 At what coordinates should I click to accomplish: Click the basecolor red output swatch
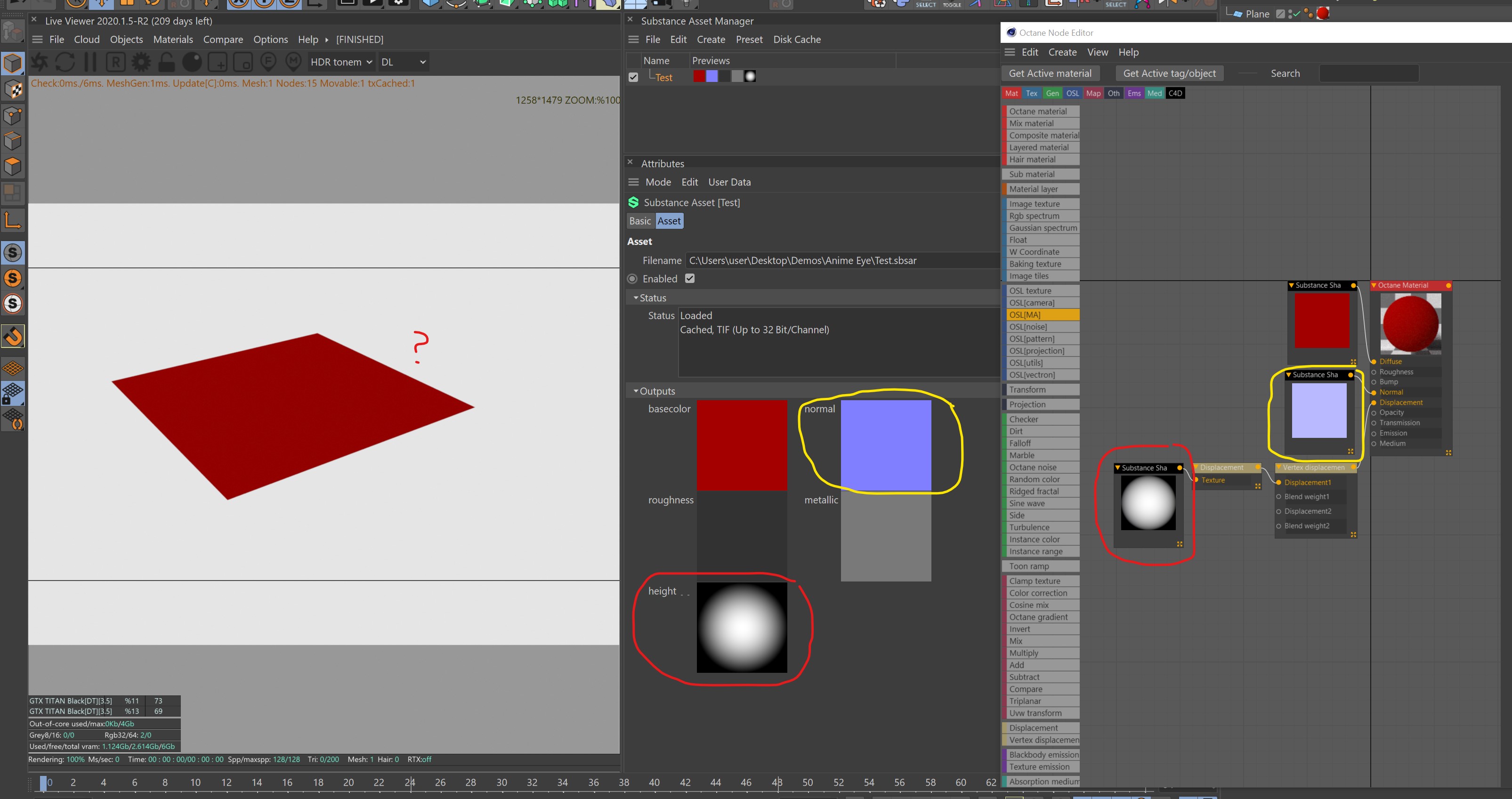click(741, 444)
